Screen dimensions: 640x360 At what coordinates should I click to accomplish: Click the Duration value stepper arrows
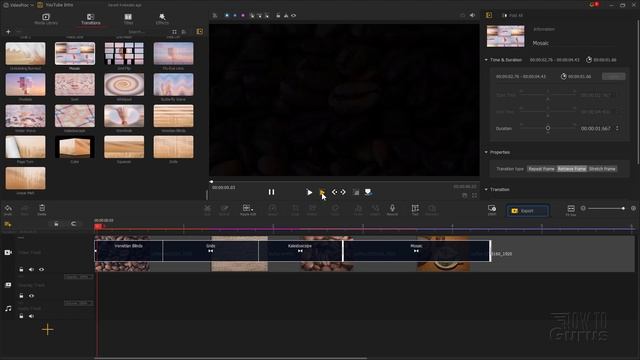click(x=617, y=129)
